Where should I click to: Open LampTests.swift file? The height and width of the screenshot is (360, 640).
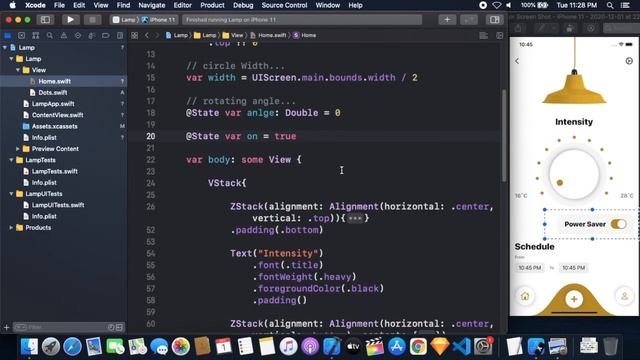pyautogui.click(x=55, y=171)
